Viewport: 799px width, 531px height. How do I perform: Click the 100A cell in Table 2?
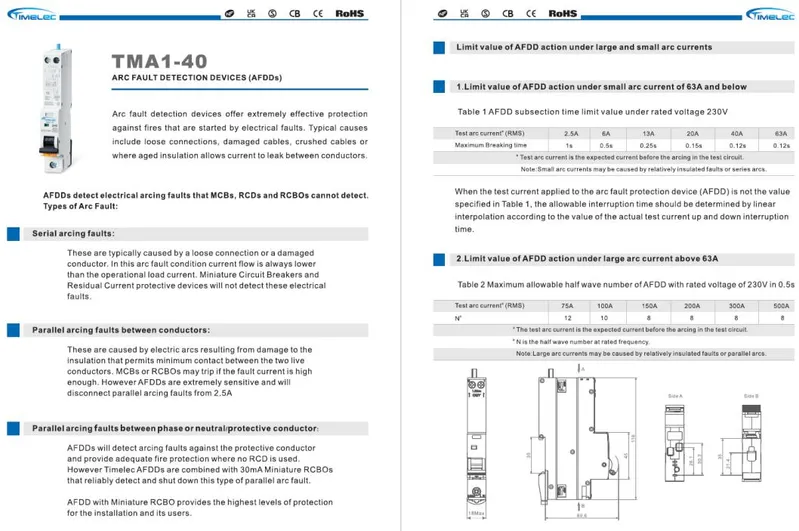point(605,306)
